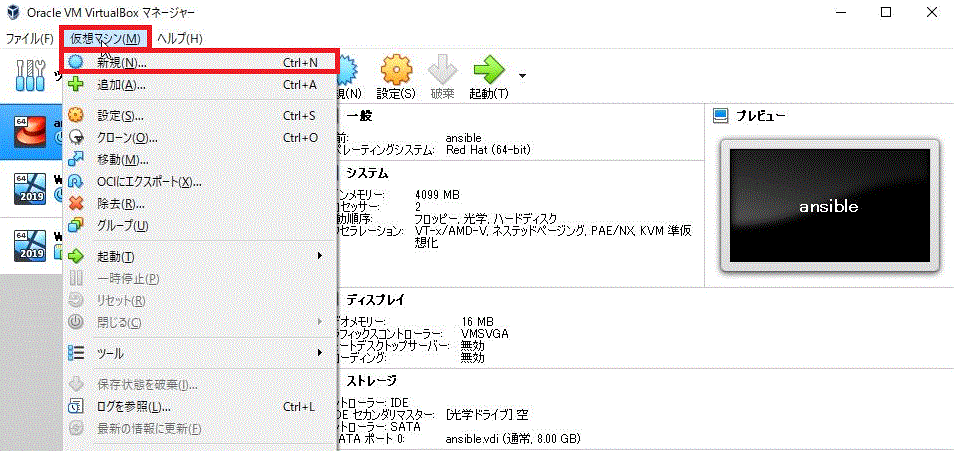Click the 16 MB video memory value
954x451 pixels.
[x=478, y=322]
